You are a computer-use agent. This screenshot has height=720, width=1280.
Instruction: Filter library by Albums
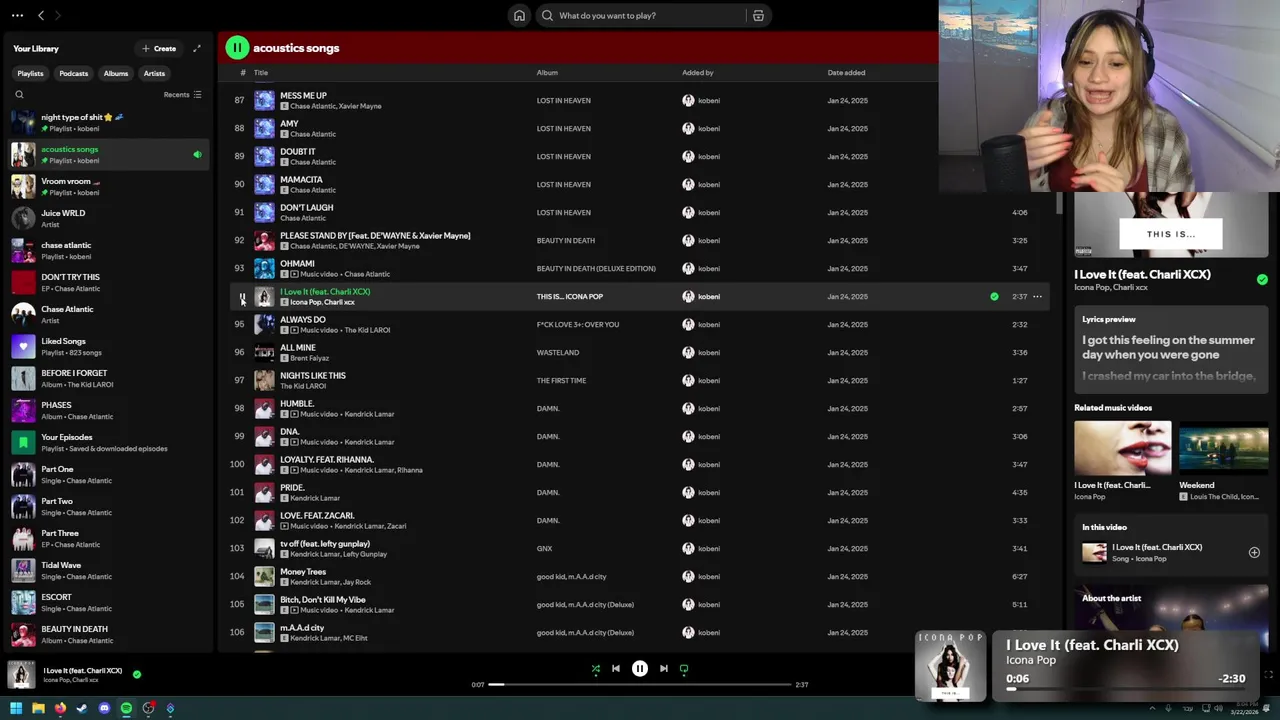pos(116,73)
